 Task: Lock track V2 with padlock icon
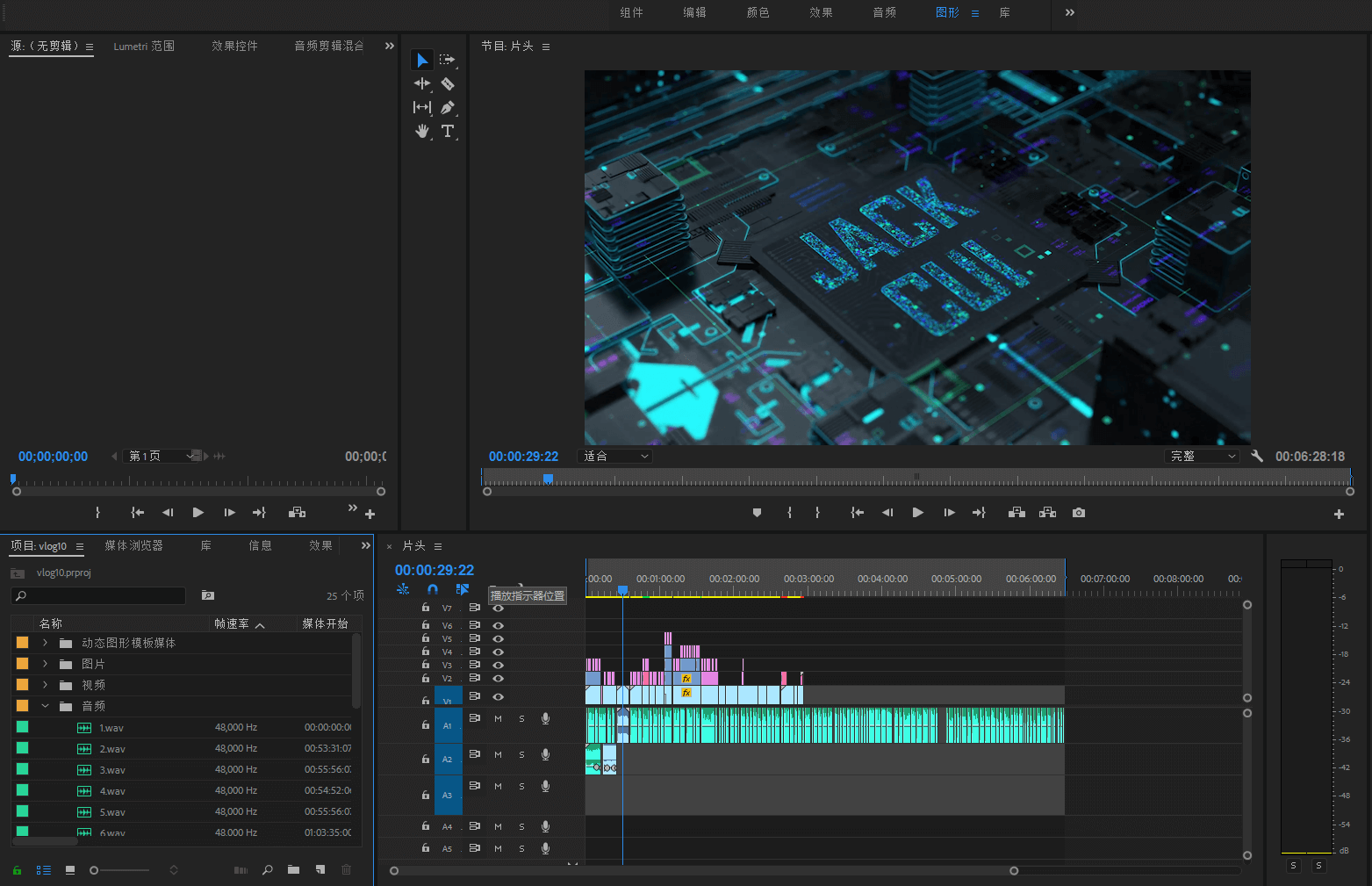pos(426,678)
